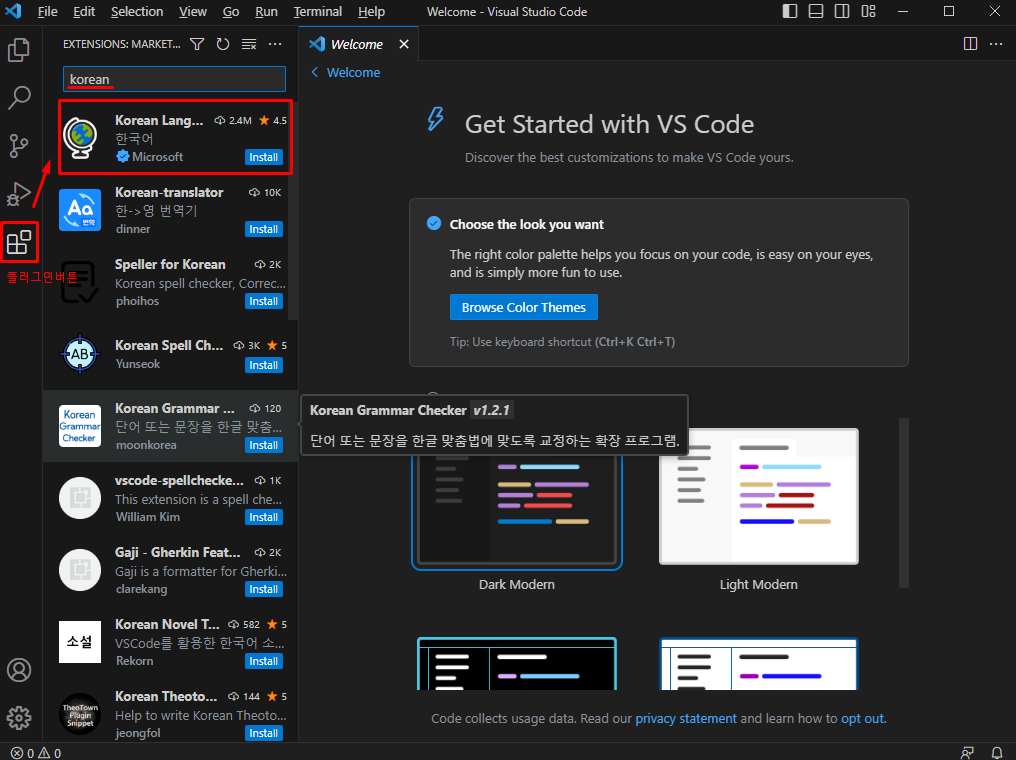
Task: Open the status bar errors and warnings
Action: [36, 753]
